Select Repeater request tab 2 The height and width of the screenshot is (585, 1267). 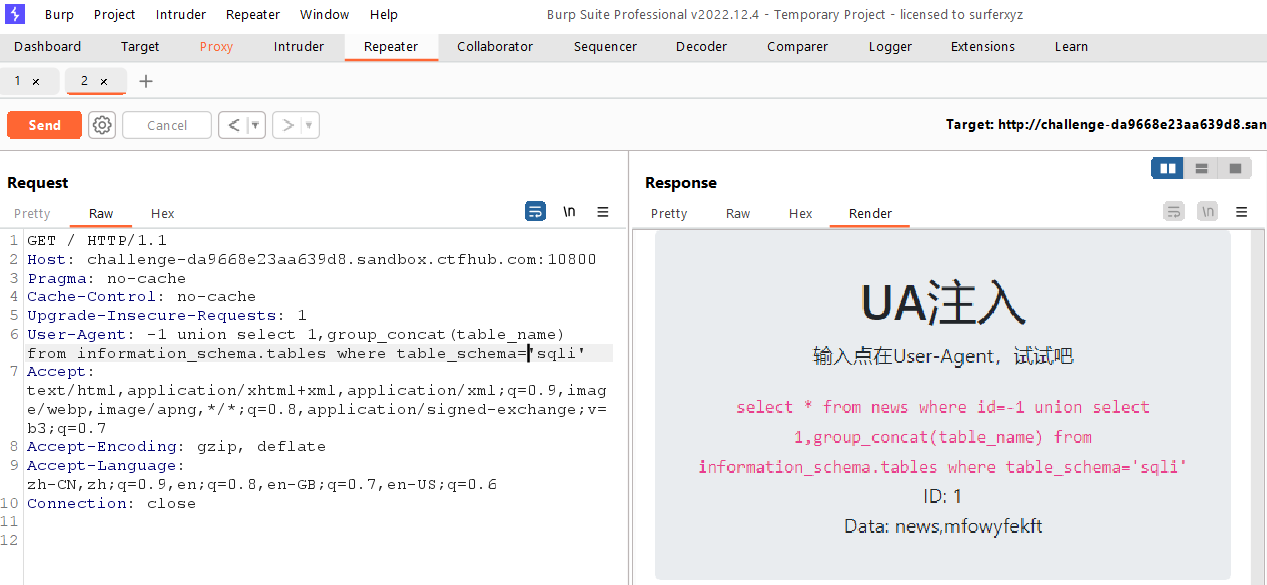[85, 81]
